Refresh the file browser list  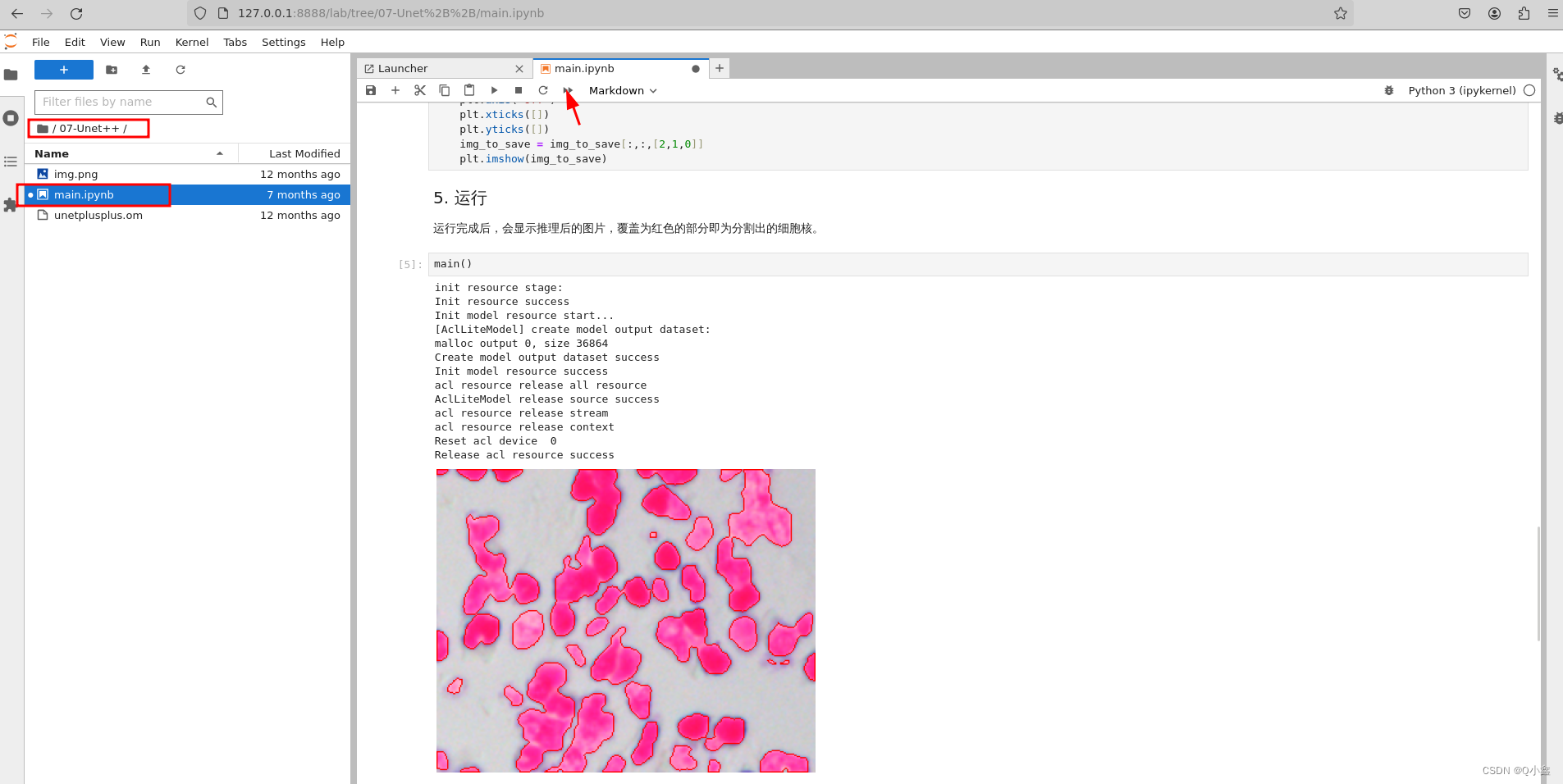[181, 70]
